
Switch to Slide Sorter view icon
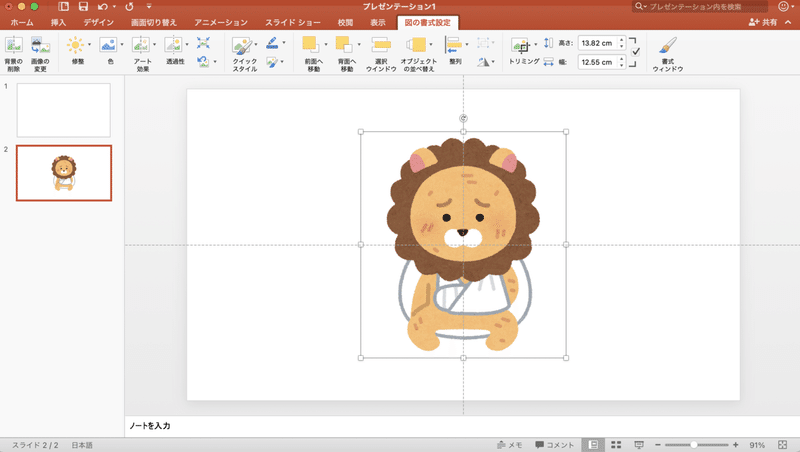click(616, 445)
